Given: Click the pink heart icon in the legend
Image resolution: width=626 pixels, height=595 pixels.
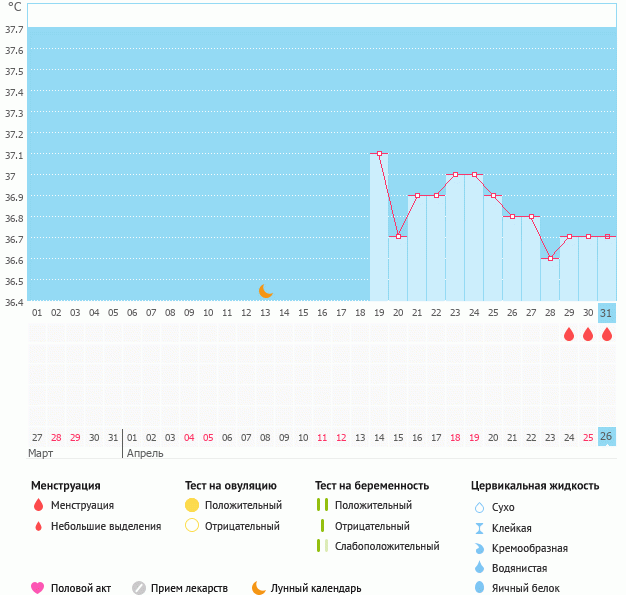Looking at the screenshot, I should (x=38, y=588).
